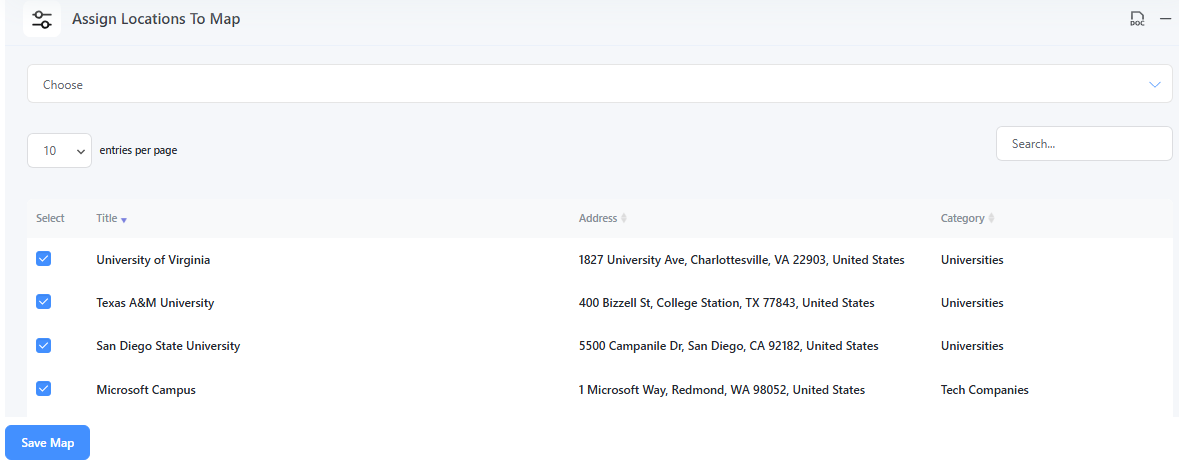This screenshot has width=1179, height=464.
Task: Uncheck the University of Virginia checkbox
Action: pyautogui.click(x=44, y=259)
